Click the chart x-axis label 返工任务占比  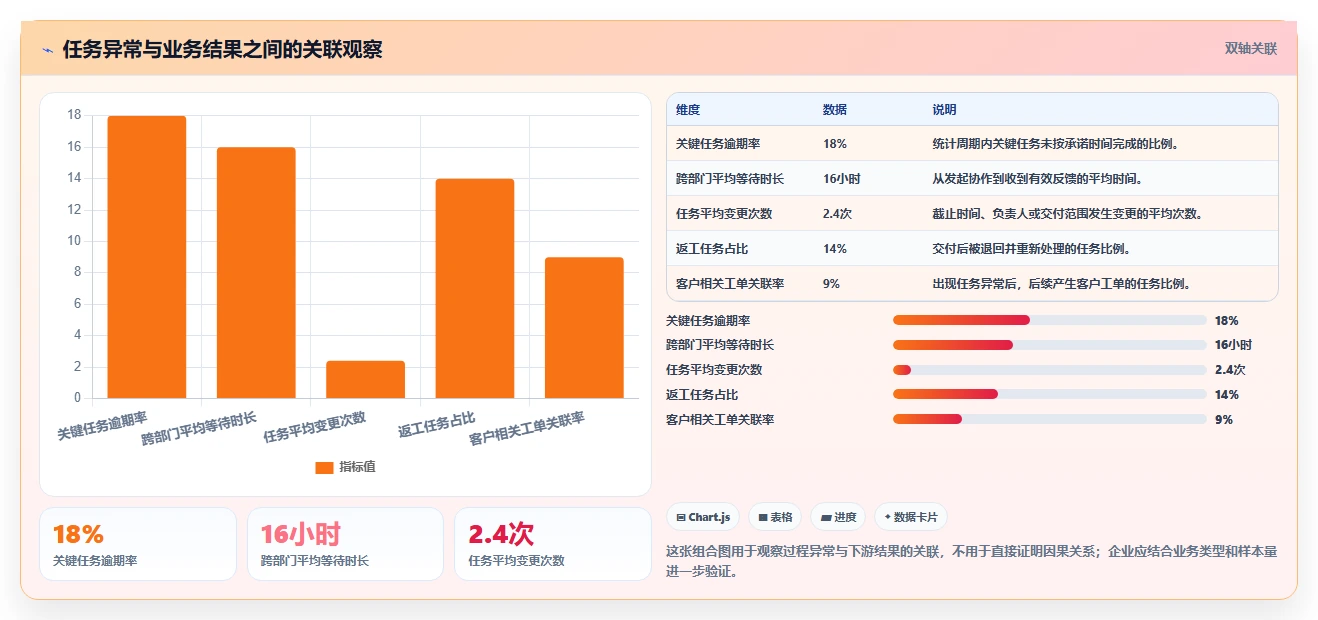click(x=436, y=425)
